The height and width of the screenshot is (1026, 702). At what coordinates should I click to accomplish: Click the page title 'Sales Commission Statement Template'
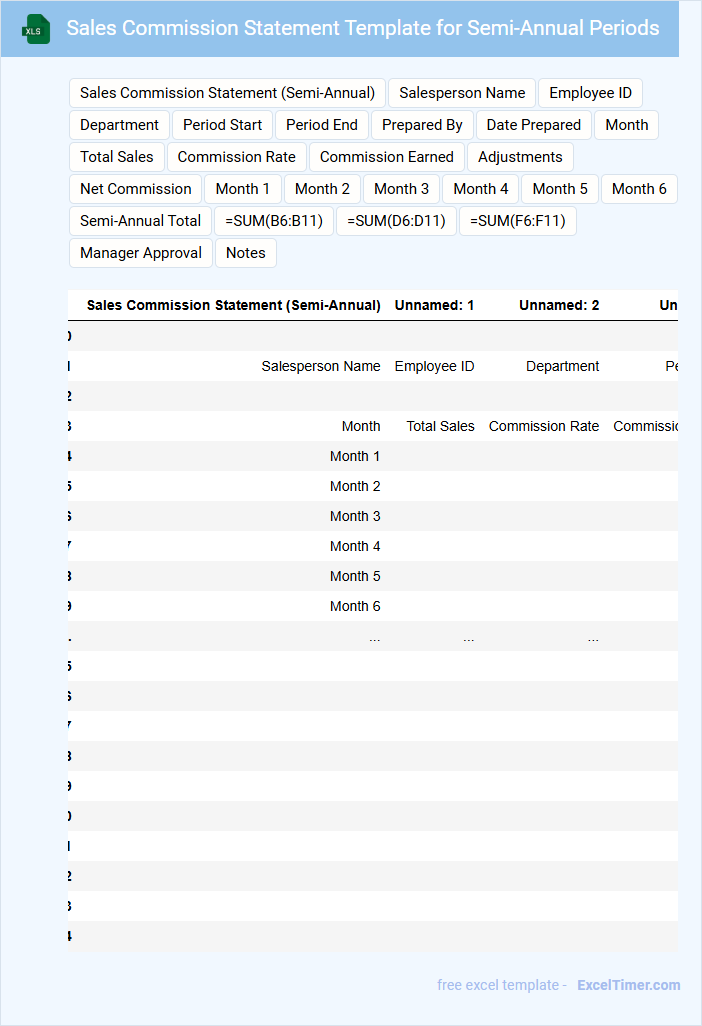click(362, 28)
